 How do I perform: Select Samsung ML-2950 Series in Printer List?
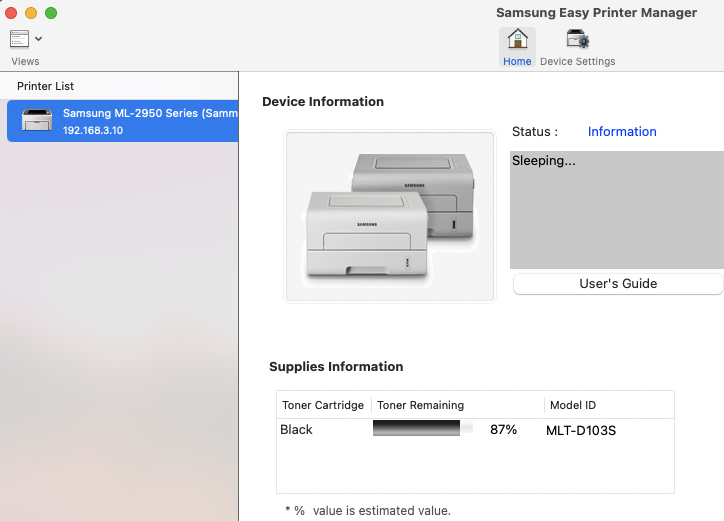click(123, 121)
